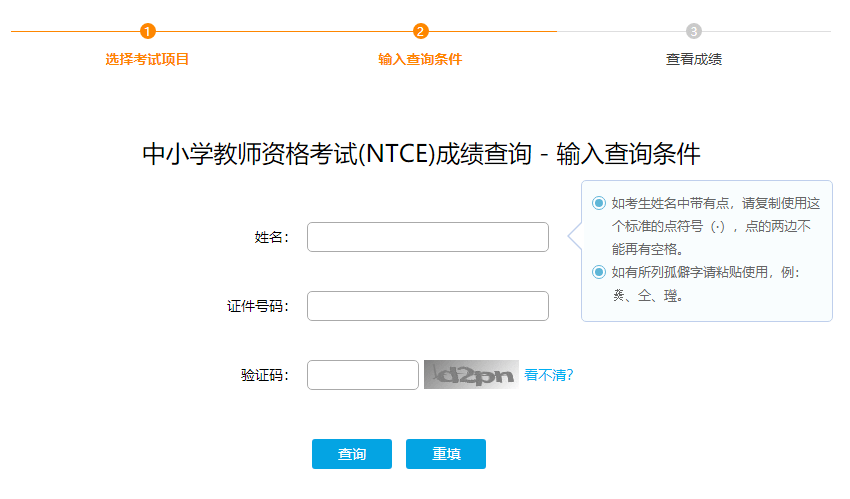
Task: Click the second bullet icon in the tip box
Action: point(599,272)
